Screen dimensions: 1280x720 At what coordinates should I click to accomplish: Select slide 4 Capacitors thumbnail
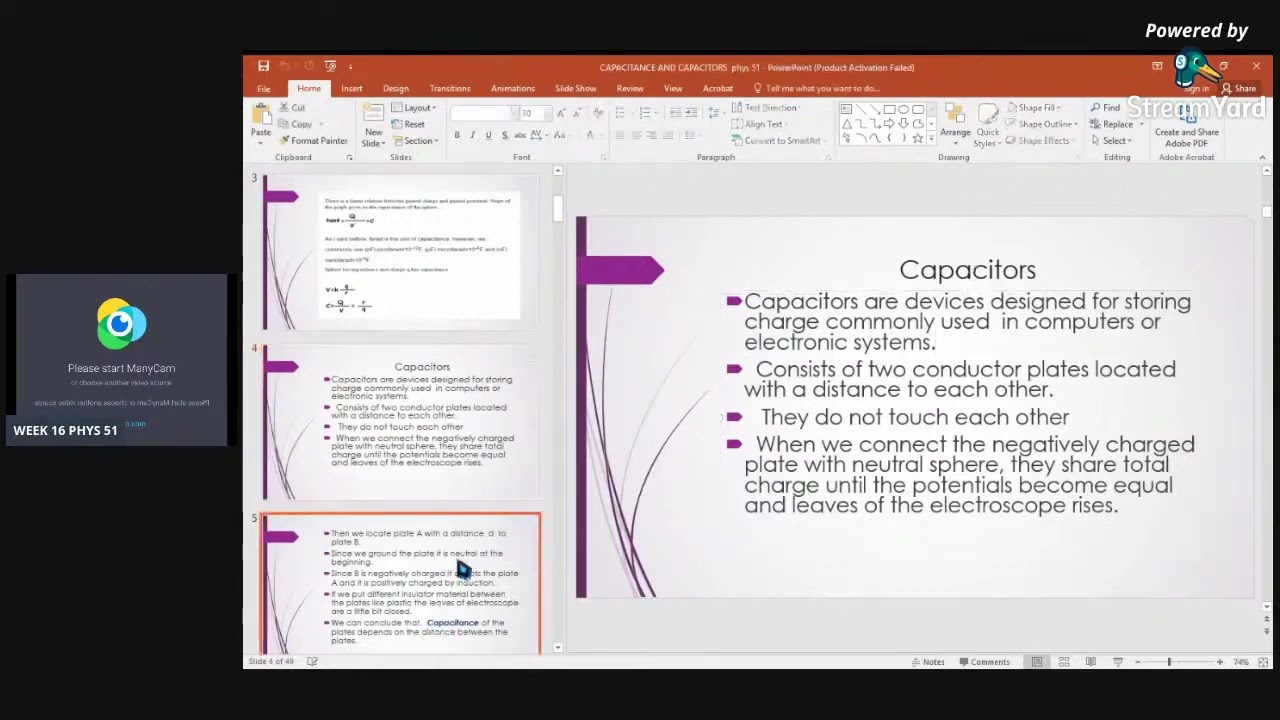400,421
